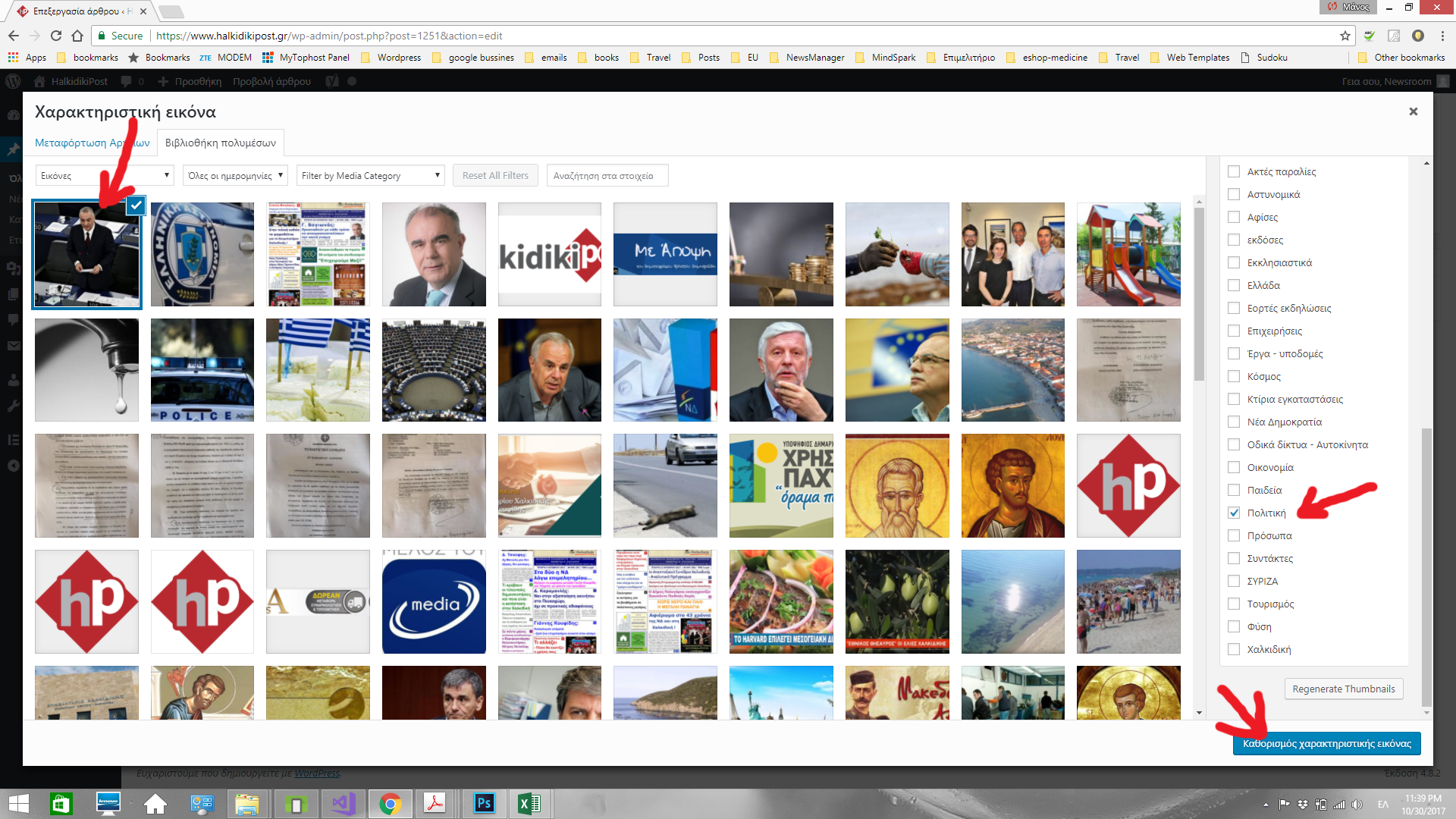Click the browser home icon
Image resolution: width=1456 pixels, height=819 pixels.
tap(77, 36)
